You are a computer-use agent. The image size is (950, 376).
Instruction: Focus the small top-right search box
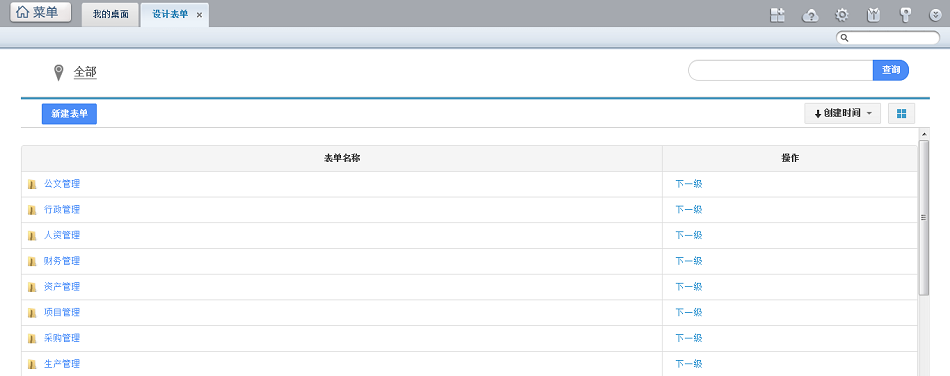(888, 38)
